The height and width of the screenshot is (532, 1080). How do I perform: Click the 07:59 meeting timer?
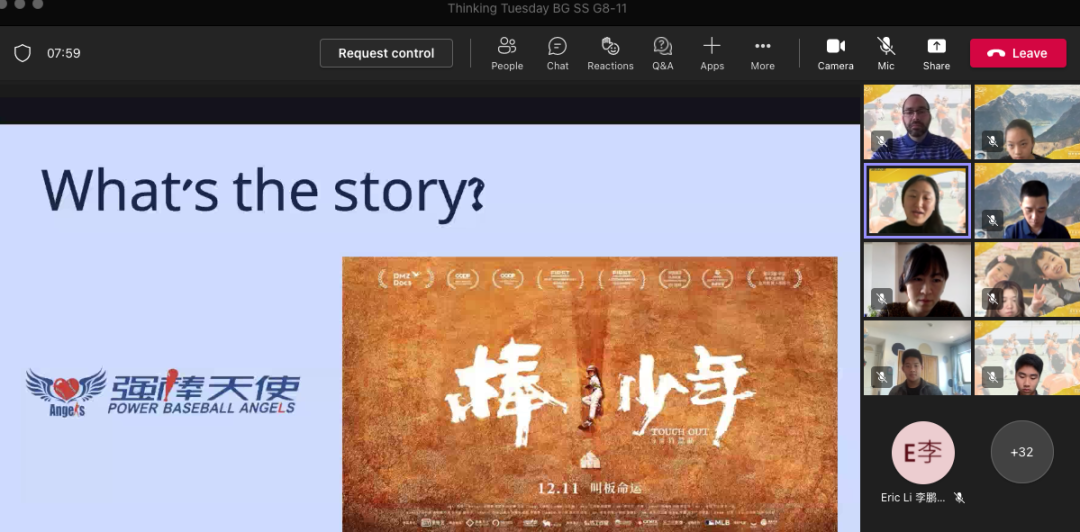tap(63, 53)
